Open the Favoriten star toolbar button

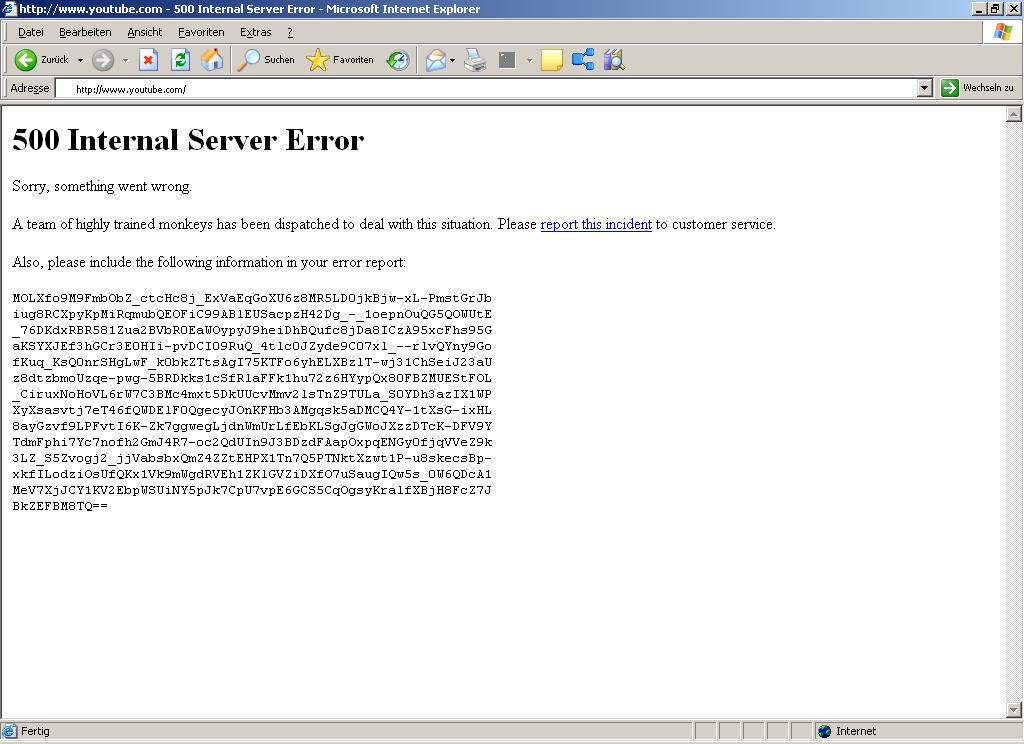coord(340,60)
